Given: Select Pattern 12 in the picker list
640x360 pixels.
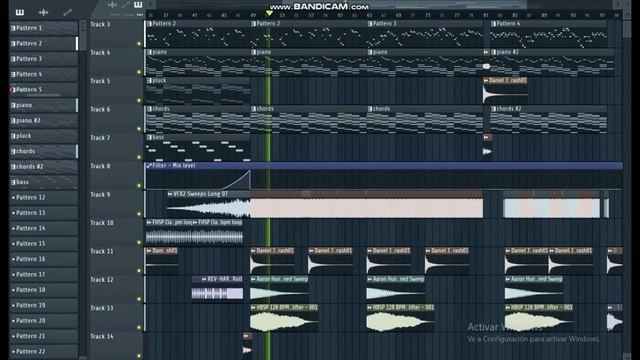Looking at the screenshot, I should point(43,197).
